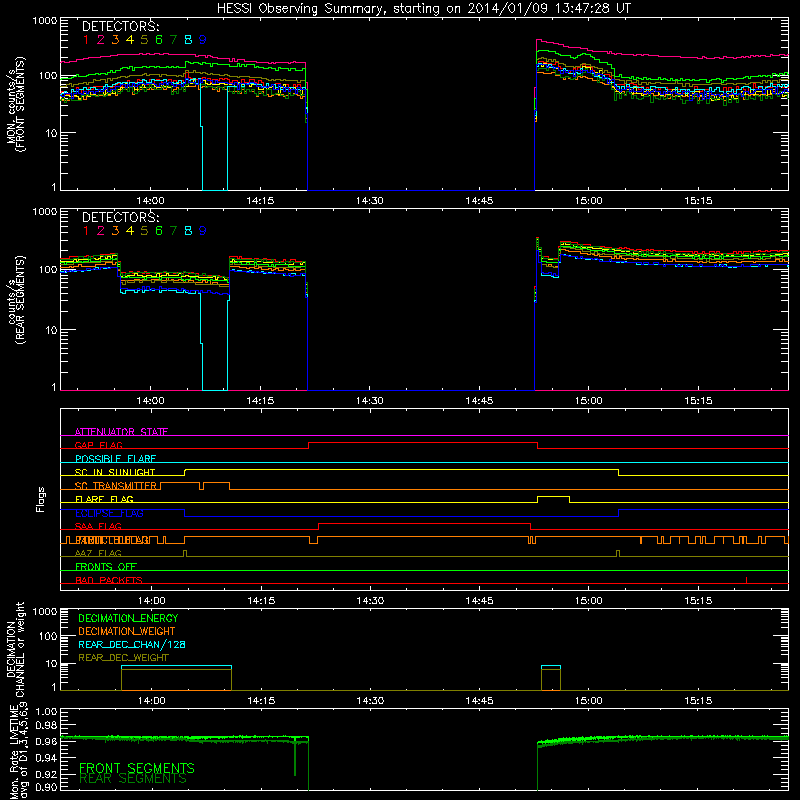Select detector 5 in front segments legend
This screenshot has height=800, width=800.
click(x=144, y=40)
